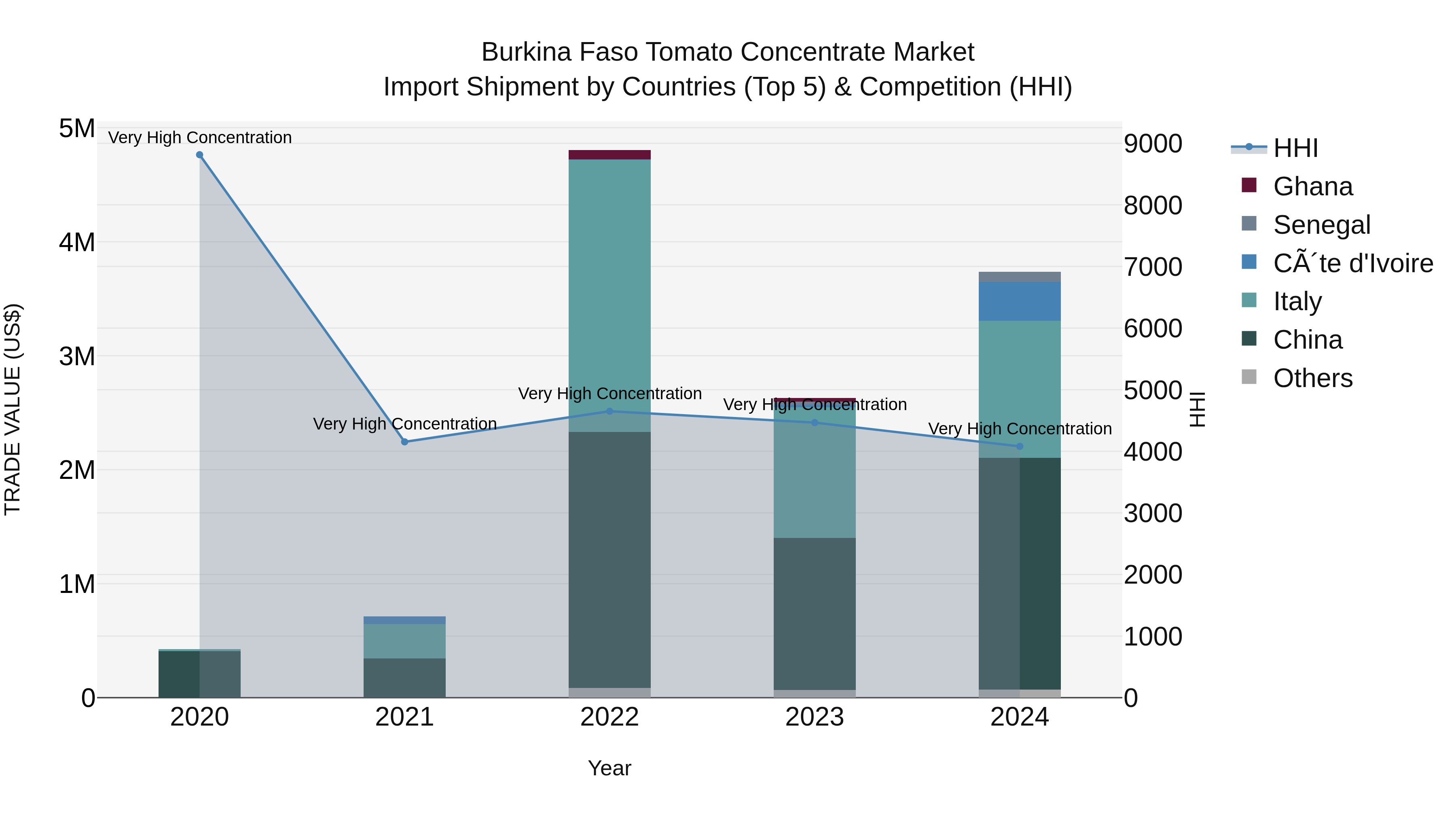The height and width of the screenshot is (819, 1456).
Task: Click the China segment of the 2022 bar
Action: (x=609, y=560)
